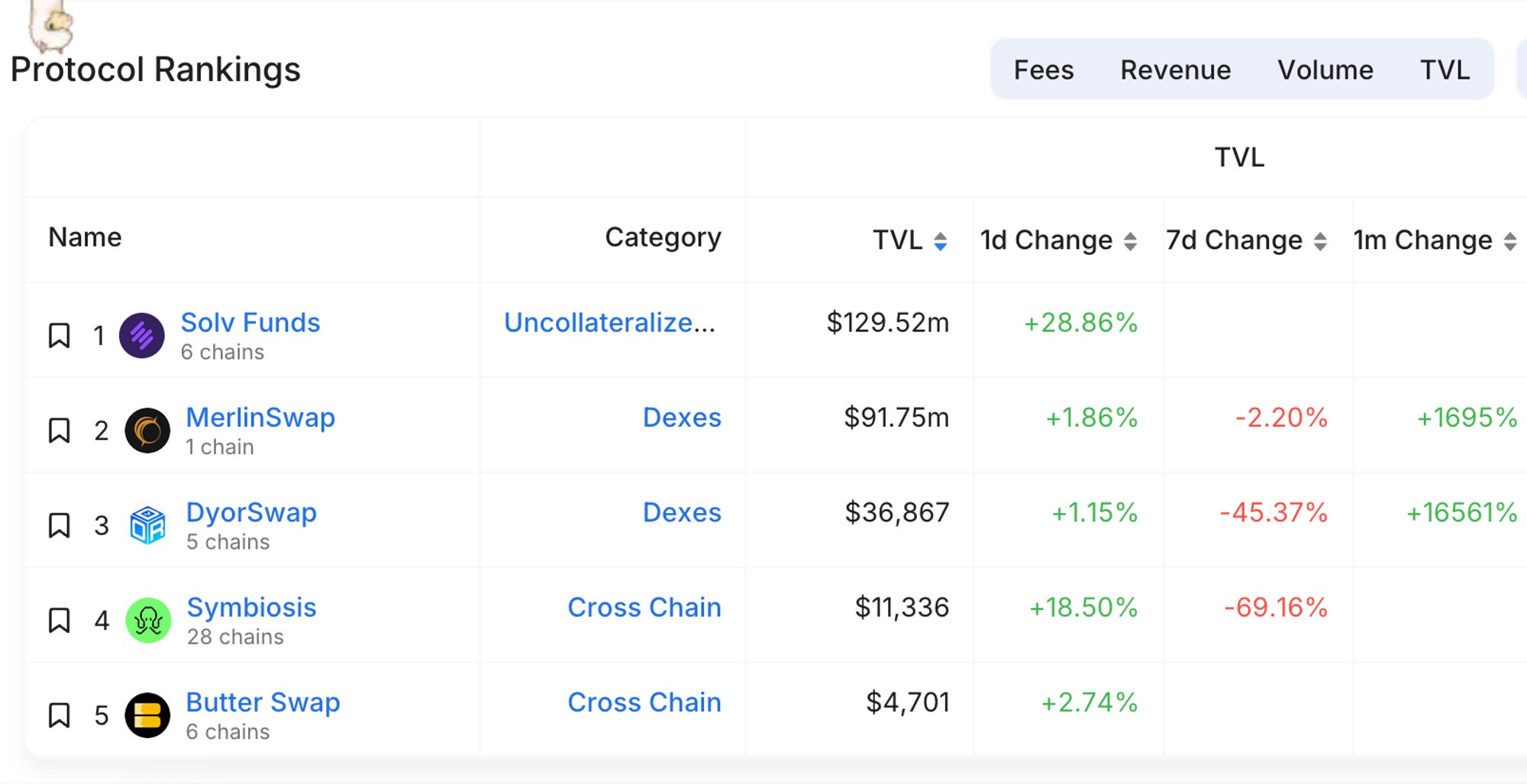
Task: Open Cross Chain category for Symbiosis
Action: [x=644, y=607]
